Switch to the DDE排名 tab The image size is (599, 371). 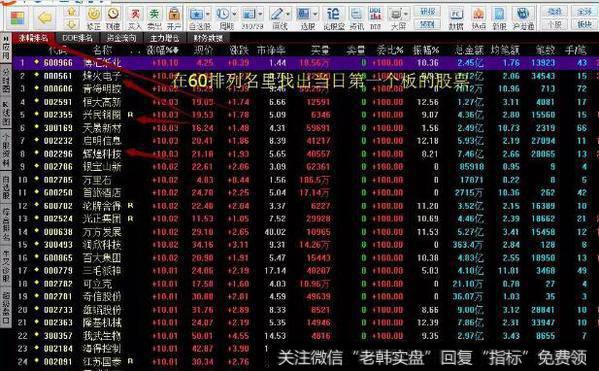pos(78,38)
